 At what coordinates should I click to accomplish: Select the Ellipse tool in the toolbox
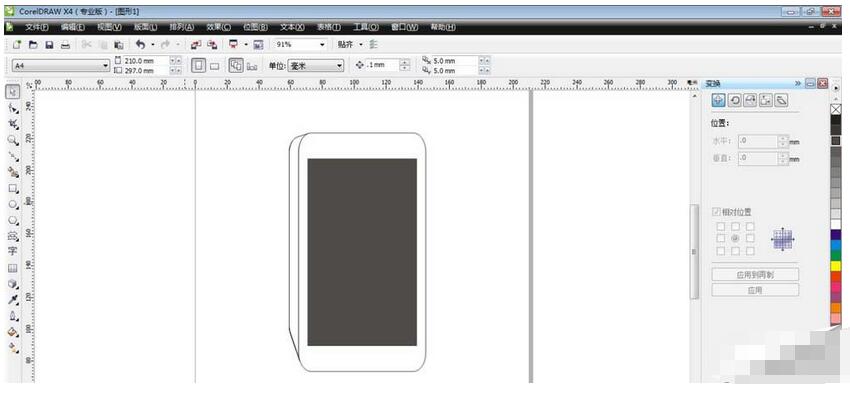[12, 205]
